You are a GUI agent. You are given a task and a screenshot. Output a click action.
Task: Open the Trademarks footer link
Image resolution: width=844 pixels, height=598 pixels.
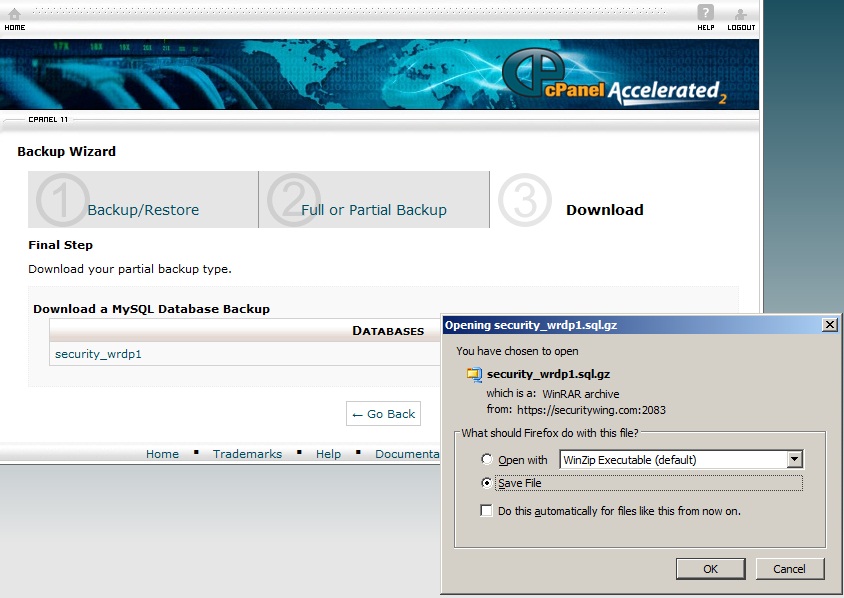tap(247, 454)
